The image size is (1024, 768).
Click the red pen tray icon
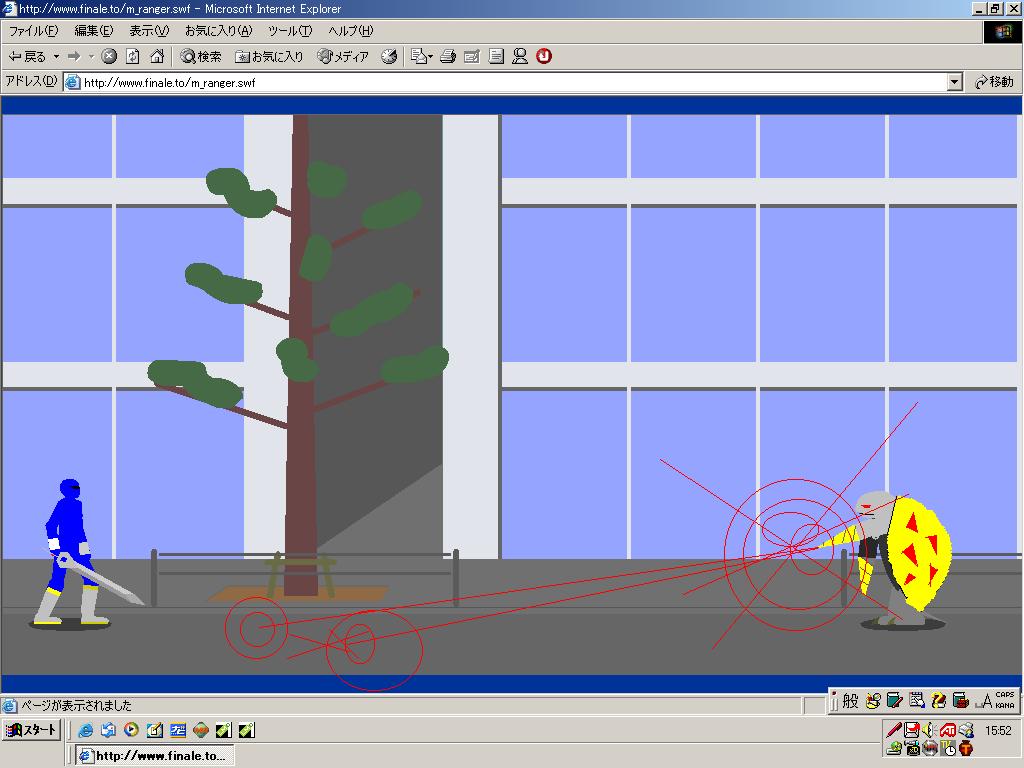[894, 729]
